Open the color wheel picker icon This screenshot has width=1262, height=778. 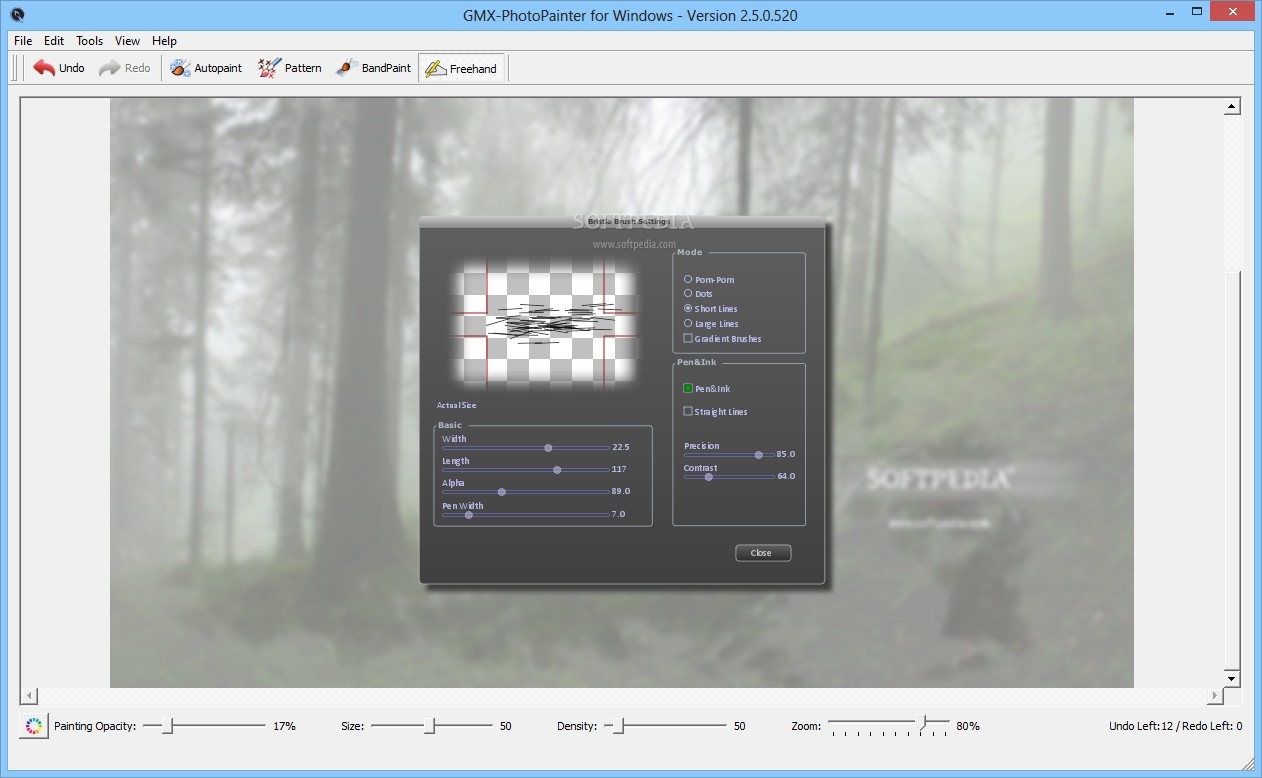point(33,726)
